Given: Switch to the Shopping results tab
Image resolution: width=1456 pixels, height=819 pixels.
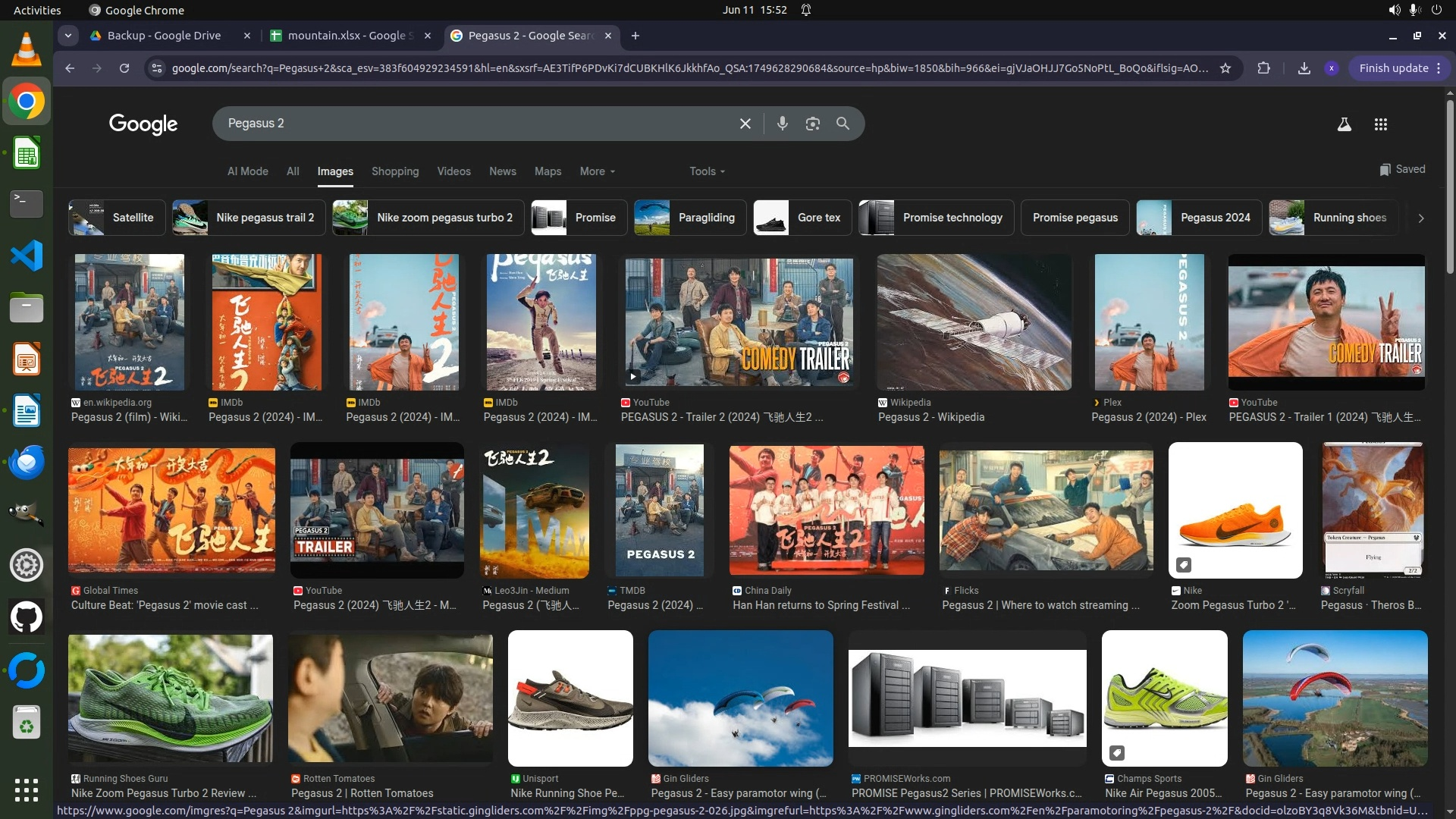Looking at the screenshot, I should click(x=394, y=171).
